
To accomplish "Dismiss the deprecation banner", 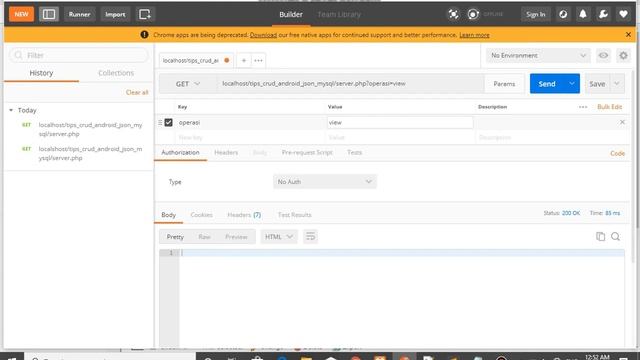I will (628, 35).
